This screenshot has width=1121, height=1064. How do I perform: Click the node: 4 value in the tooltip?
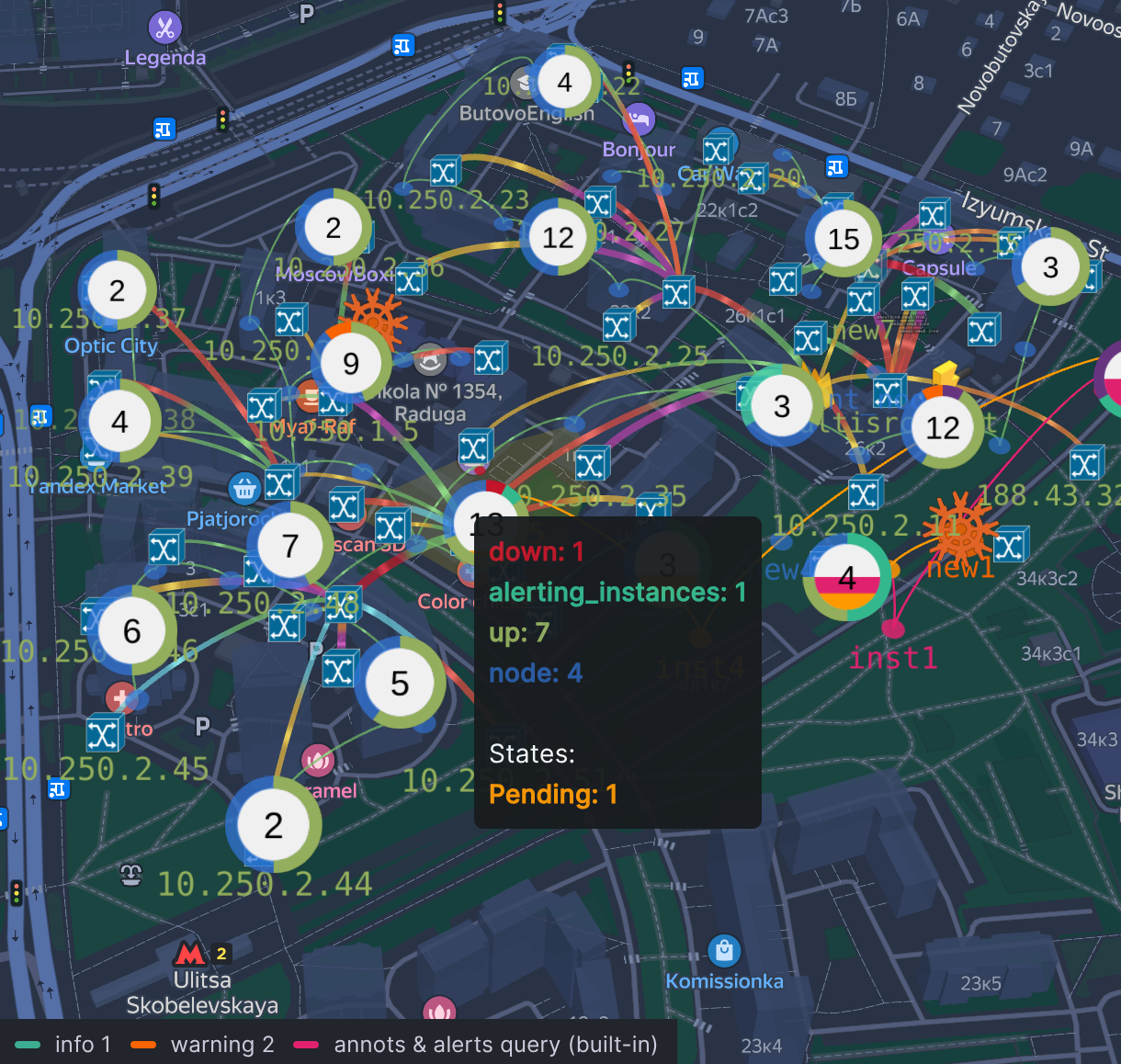tap(536, 673)
